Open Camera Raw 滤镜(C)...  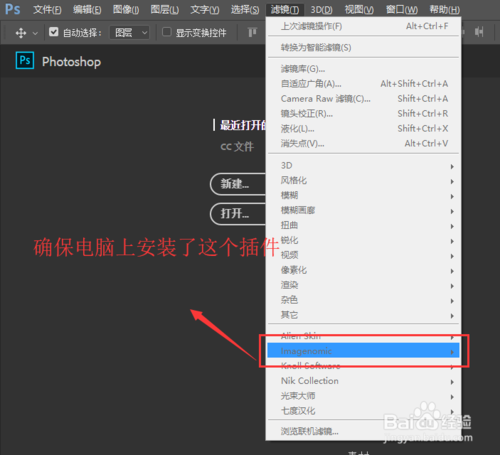click(364, 98)
